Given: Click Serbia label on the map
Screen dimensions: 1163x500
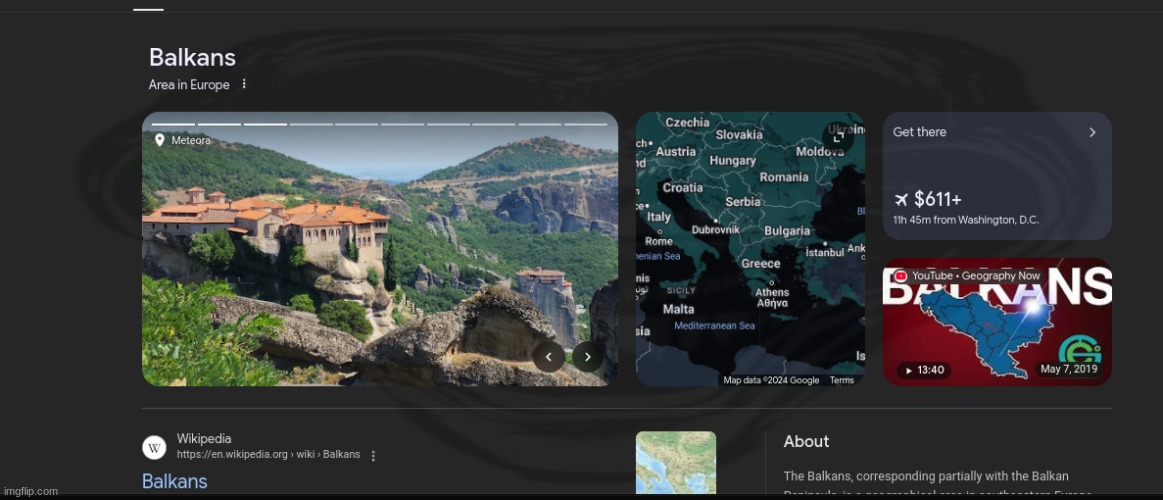Looking at the screenshot, I should click(x=742, y=201).
